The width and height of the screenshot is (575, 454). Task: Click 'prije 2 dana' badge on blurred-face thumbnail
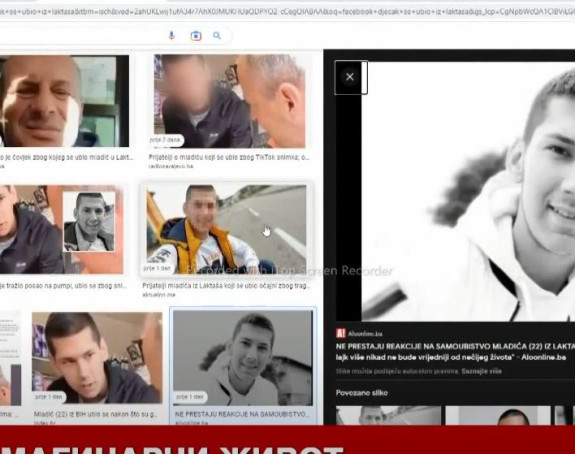point(165,140)
